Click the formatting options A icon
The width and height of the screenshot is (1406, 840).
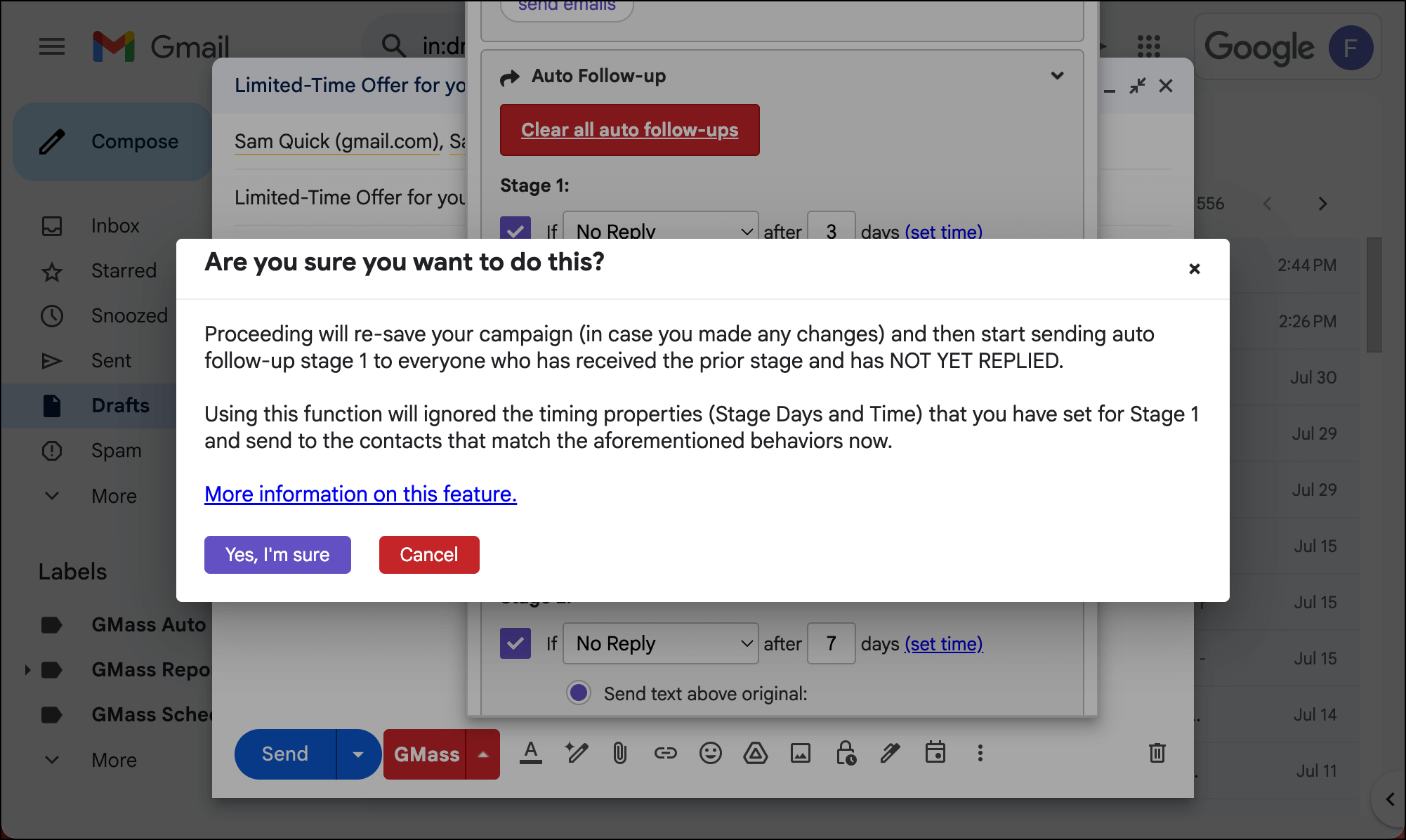531,754
